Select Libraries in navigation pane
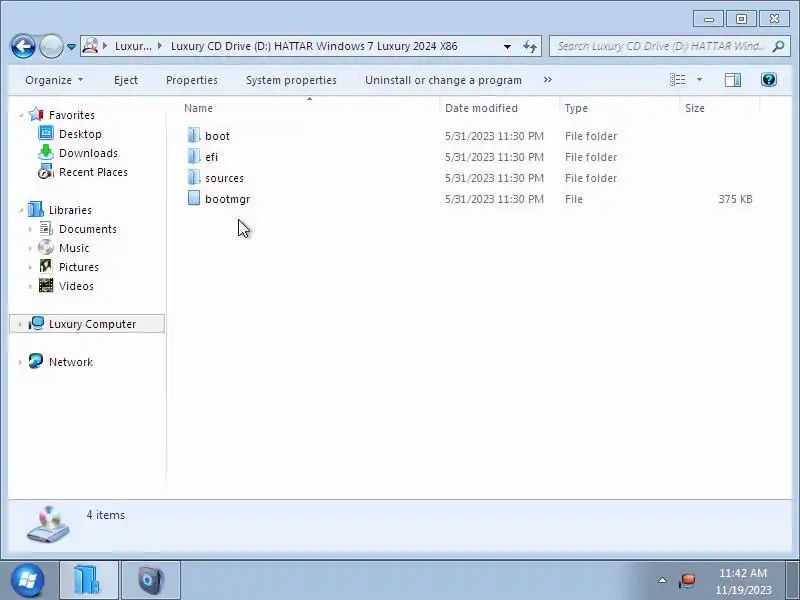The height and width of the screenshot is (600, 800). coord(70,210)
